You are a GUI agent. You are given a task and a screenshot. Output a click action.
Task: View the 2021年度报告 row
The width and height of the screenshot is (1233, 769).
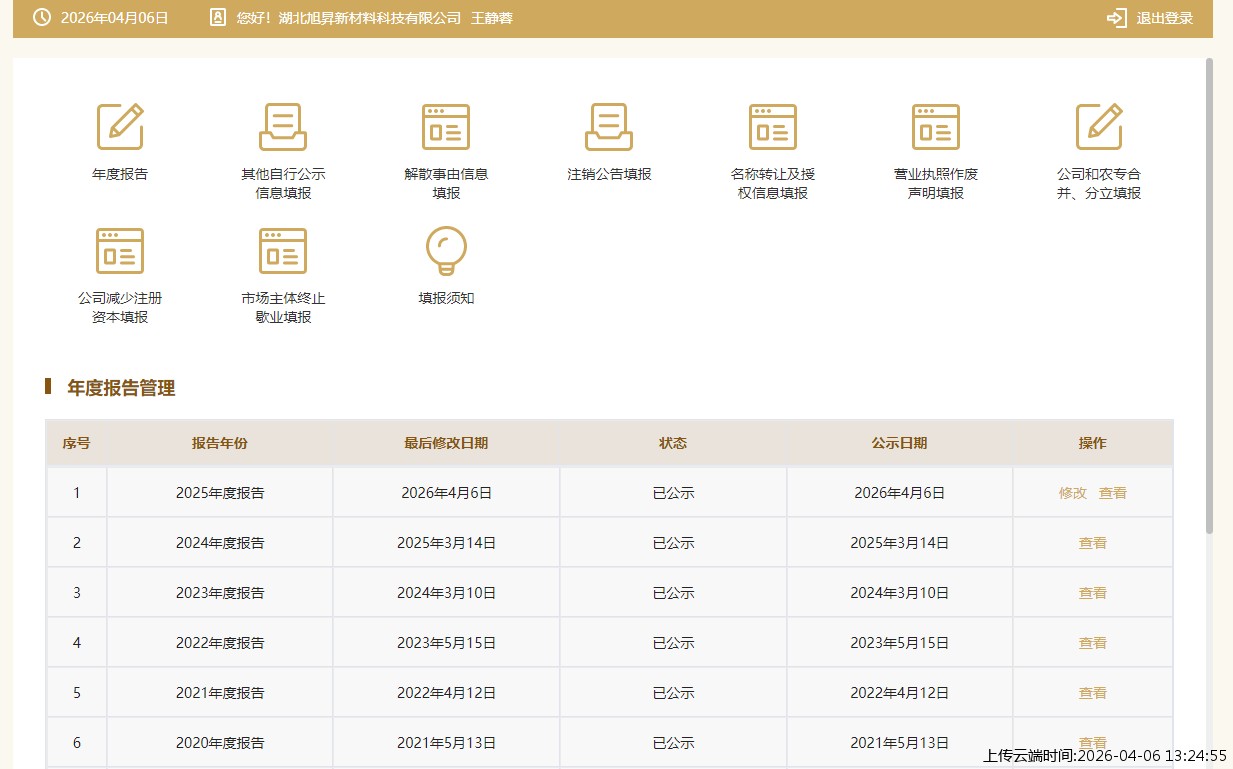pos(1092,693)
